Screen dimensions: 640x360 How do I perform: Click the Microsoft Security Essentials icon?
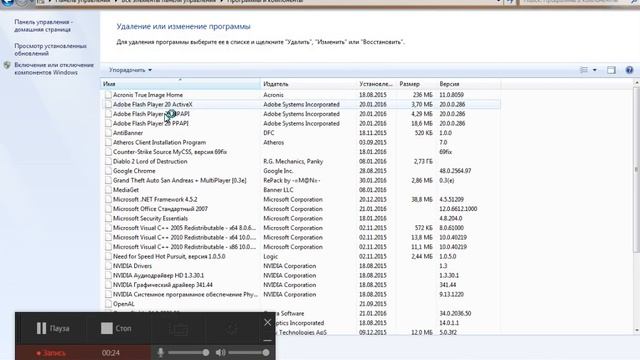[x=108, y=218]
